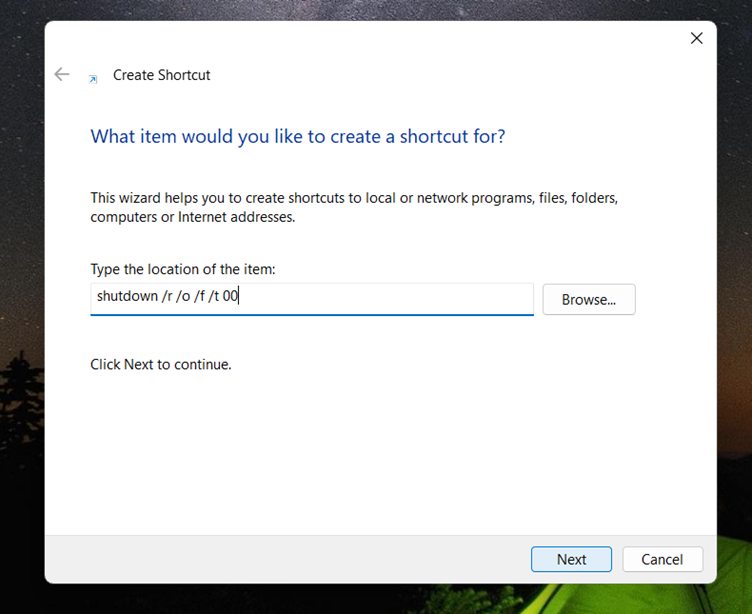
Task: Click the back arrow in the wizard
Action: coord(62,74)
